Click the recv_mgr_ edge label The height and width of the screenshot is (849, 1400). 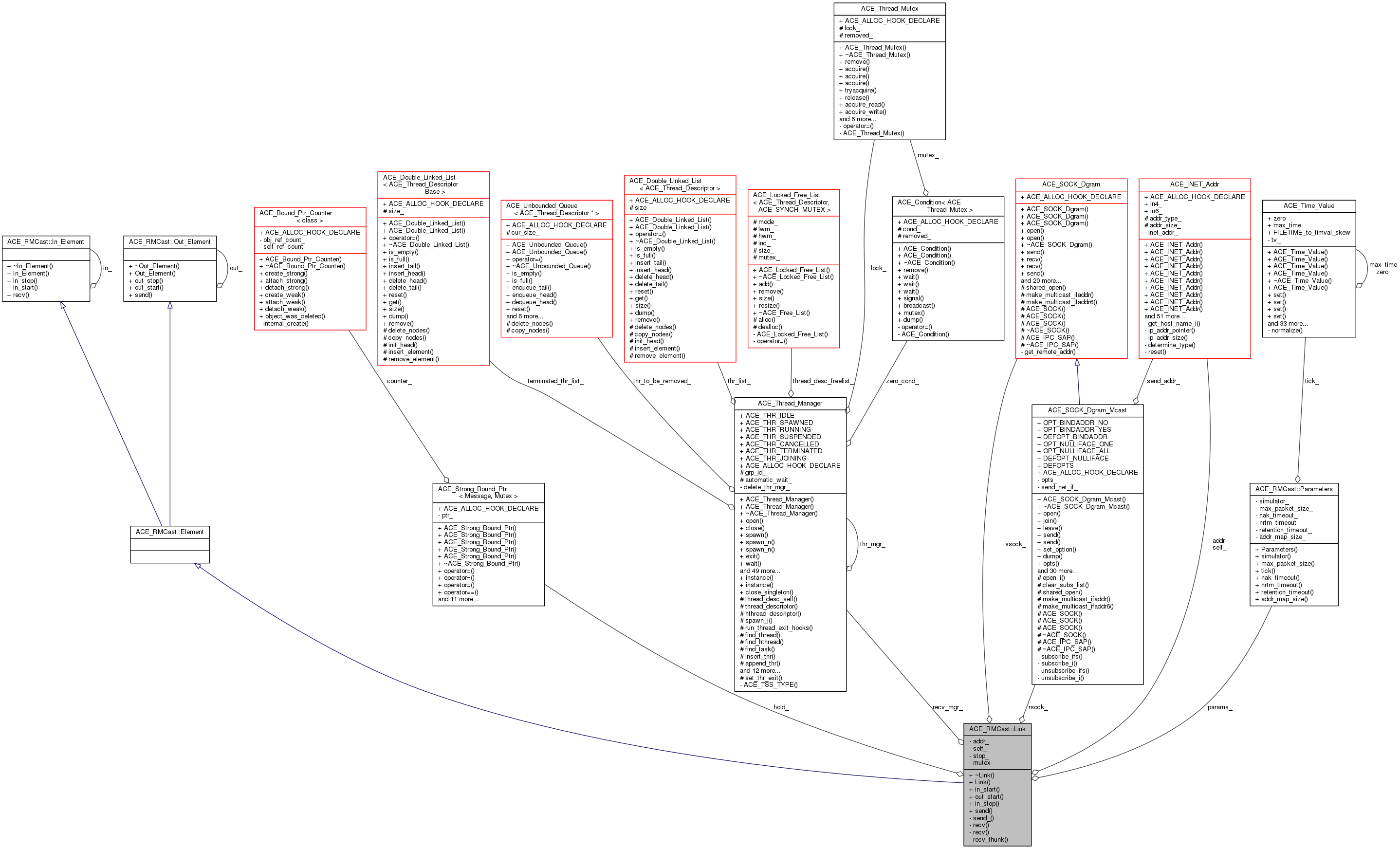coord(947,709)
